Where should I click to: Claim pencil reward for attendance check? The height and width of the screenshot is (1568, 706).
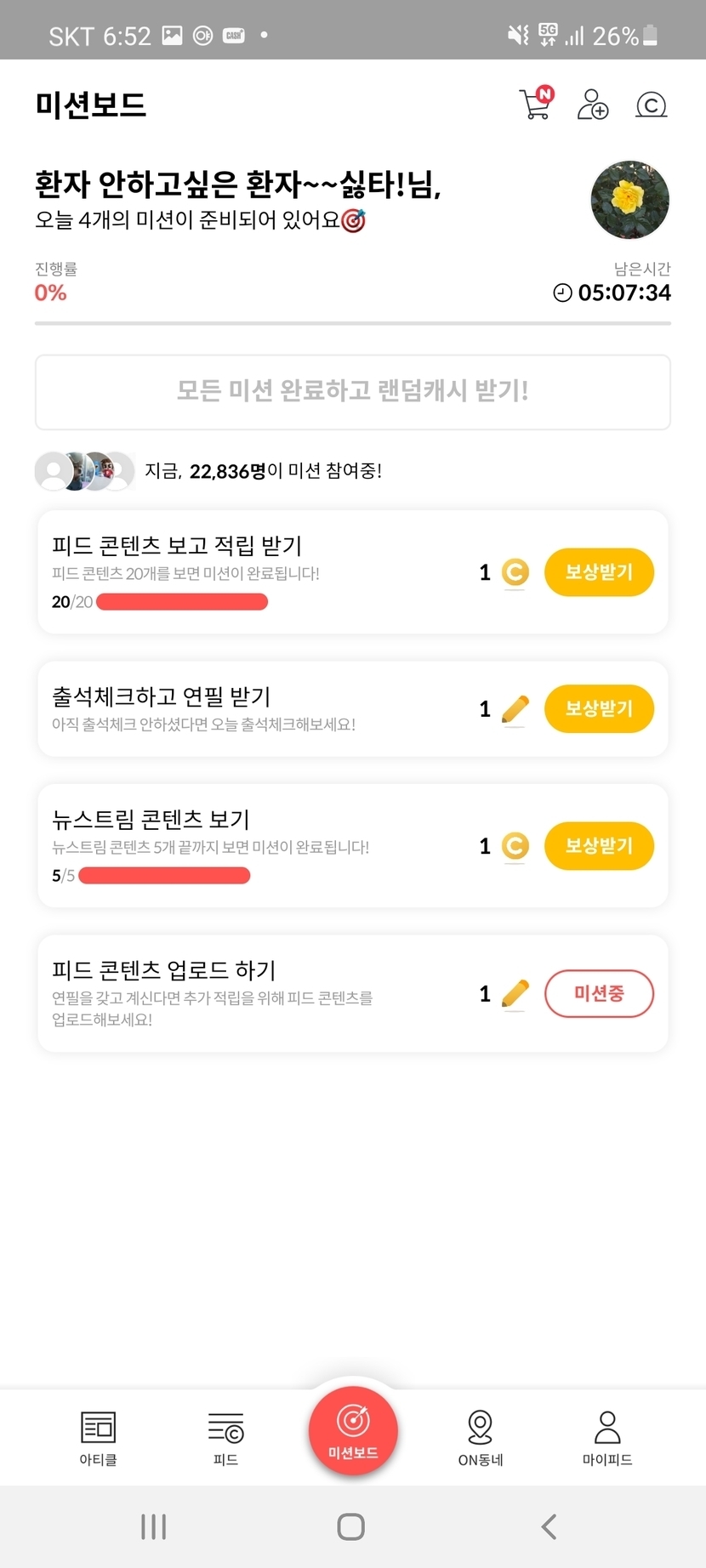(599, 708)
